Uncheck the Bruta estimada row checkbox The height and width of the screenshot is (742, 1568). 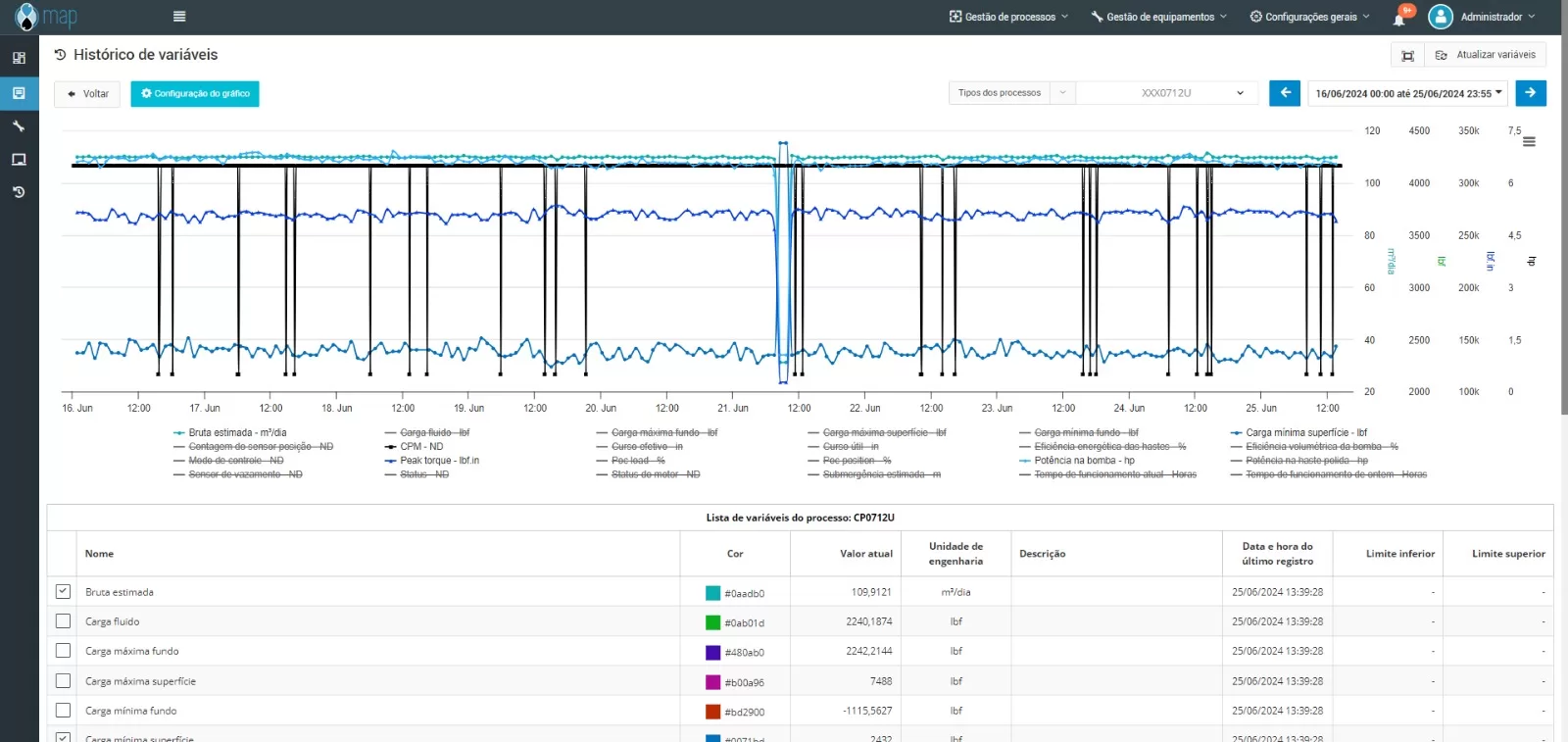[63, 592]
